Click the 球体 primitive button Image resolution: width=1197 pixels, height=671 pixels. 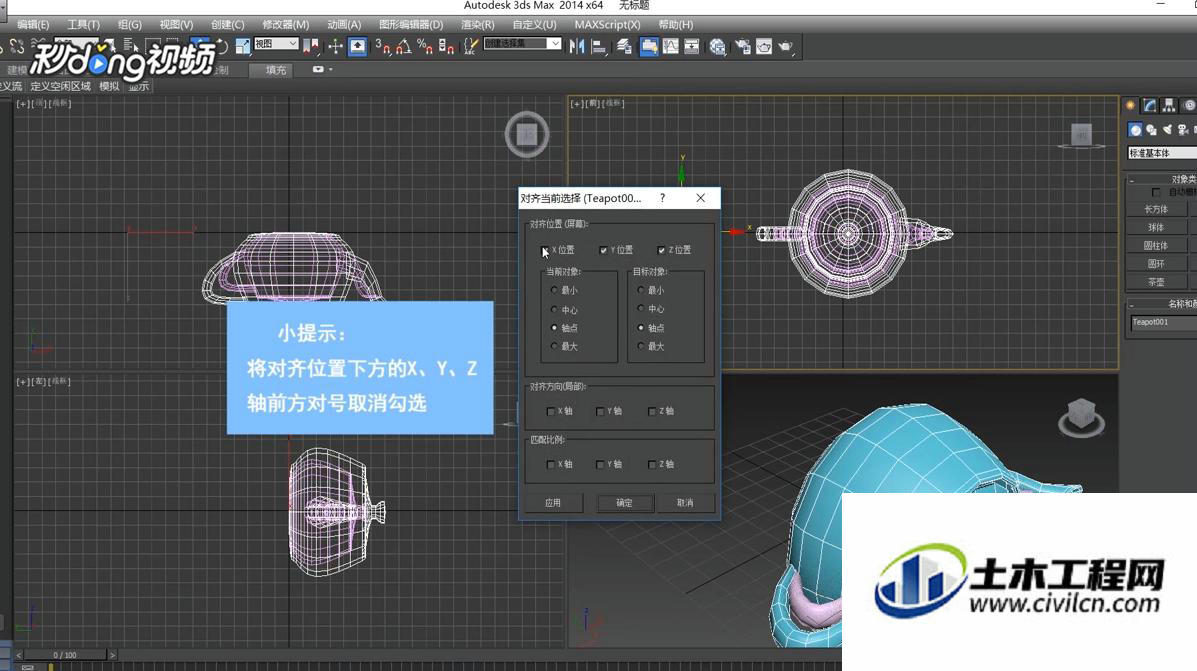[x=1156, y=227]
